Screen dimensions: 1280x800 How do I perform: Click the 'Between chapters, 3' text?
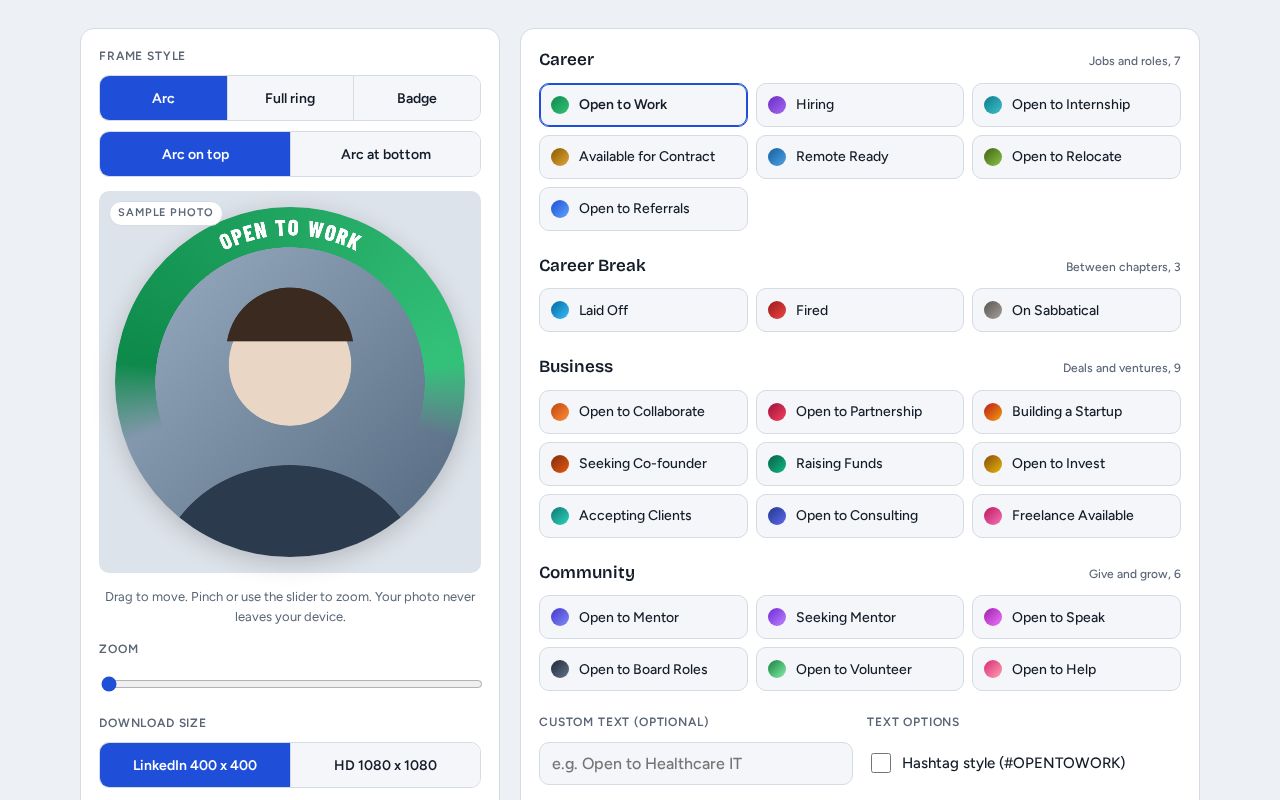(1123, 267)
